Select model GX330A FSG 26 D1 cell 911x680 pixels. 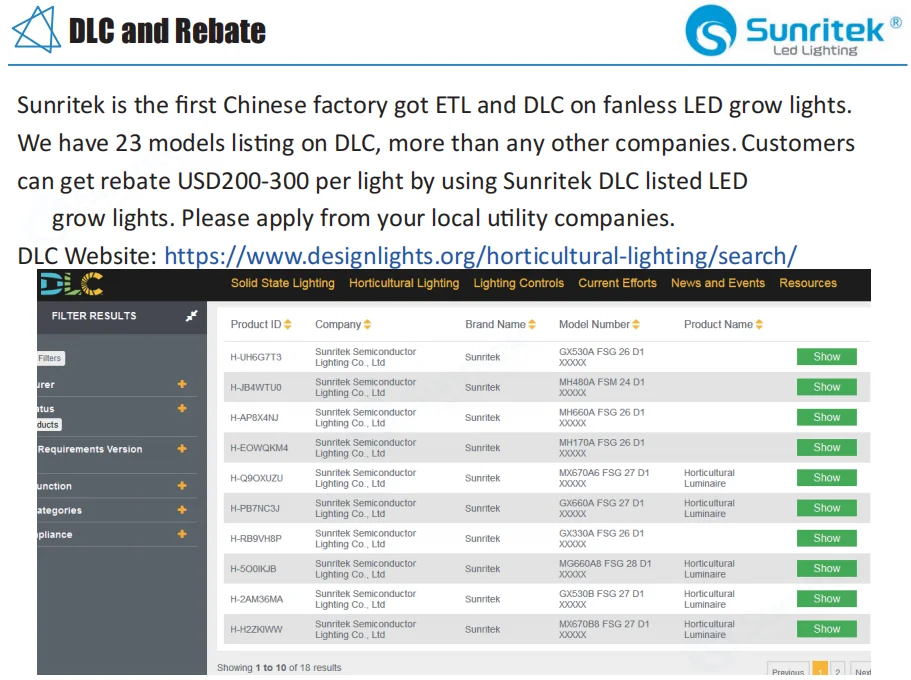tap(601, 538)
